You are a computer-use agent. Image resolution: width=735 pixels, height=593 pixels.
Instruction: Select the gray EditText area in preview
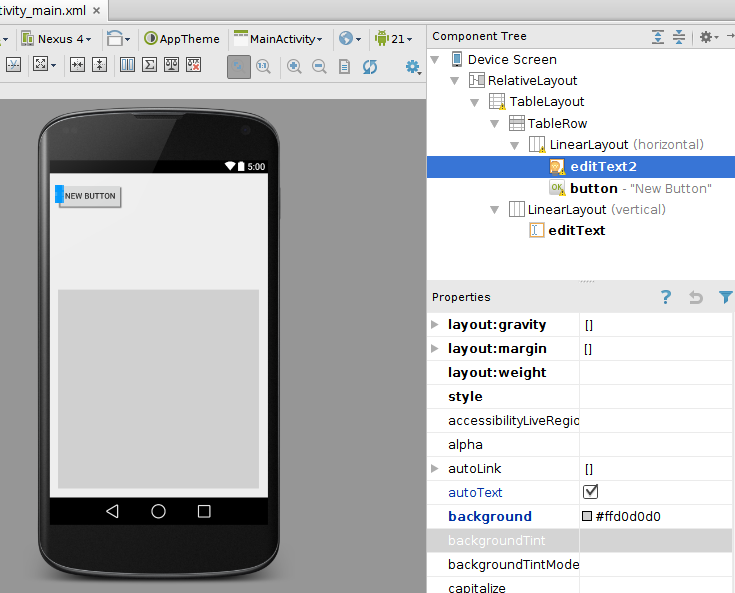tap(158, 389)
